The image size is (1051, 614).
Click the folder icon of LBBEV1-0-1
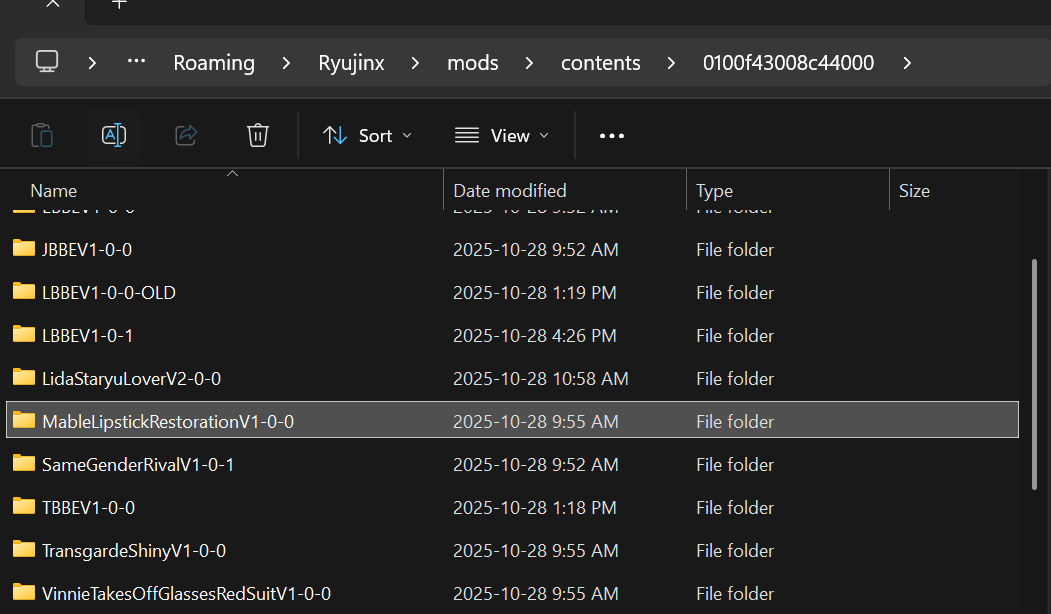[24, 334]
